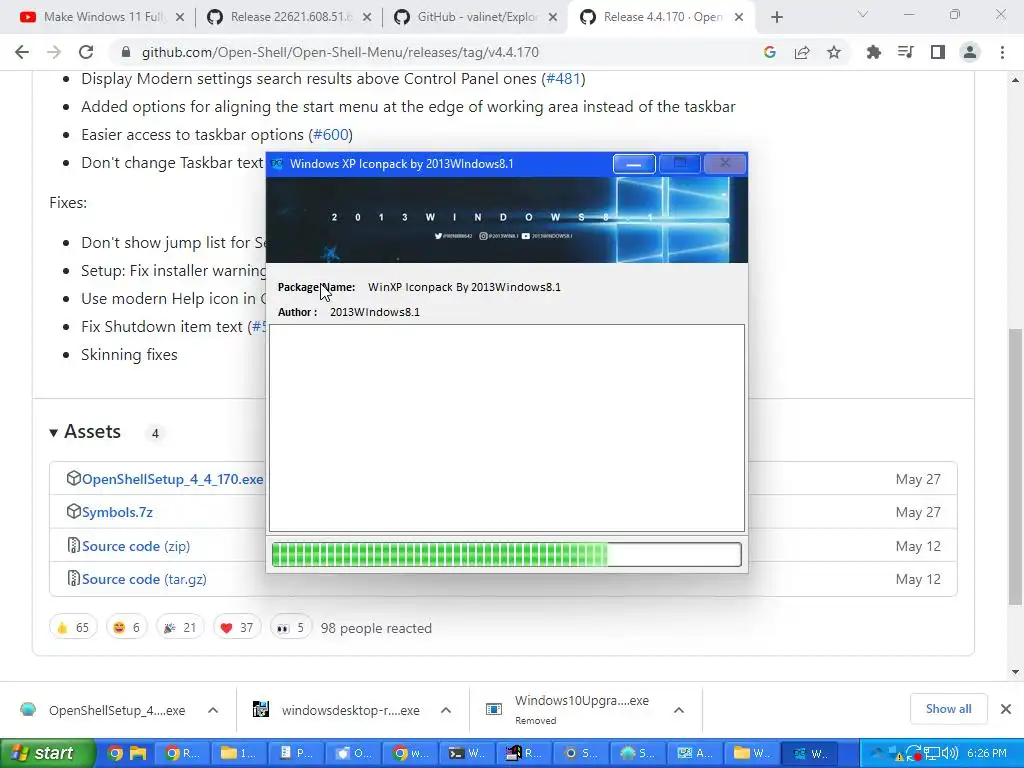
Task: Open the folder quick launch icon
Action: click(x=138, y=754)
